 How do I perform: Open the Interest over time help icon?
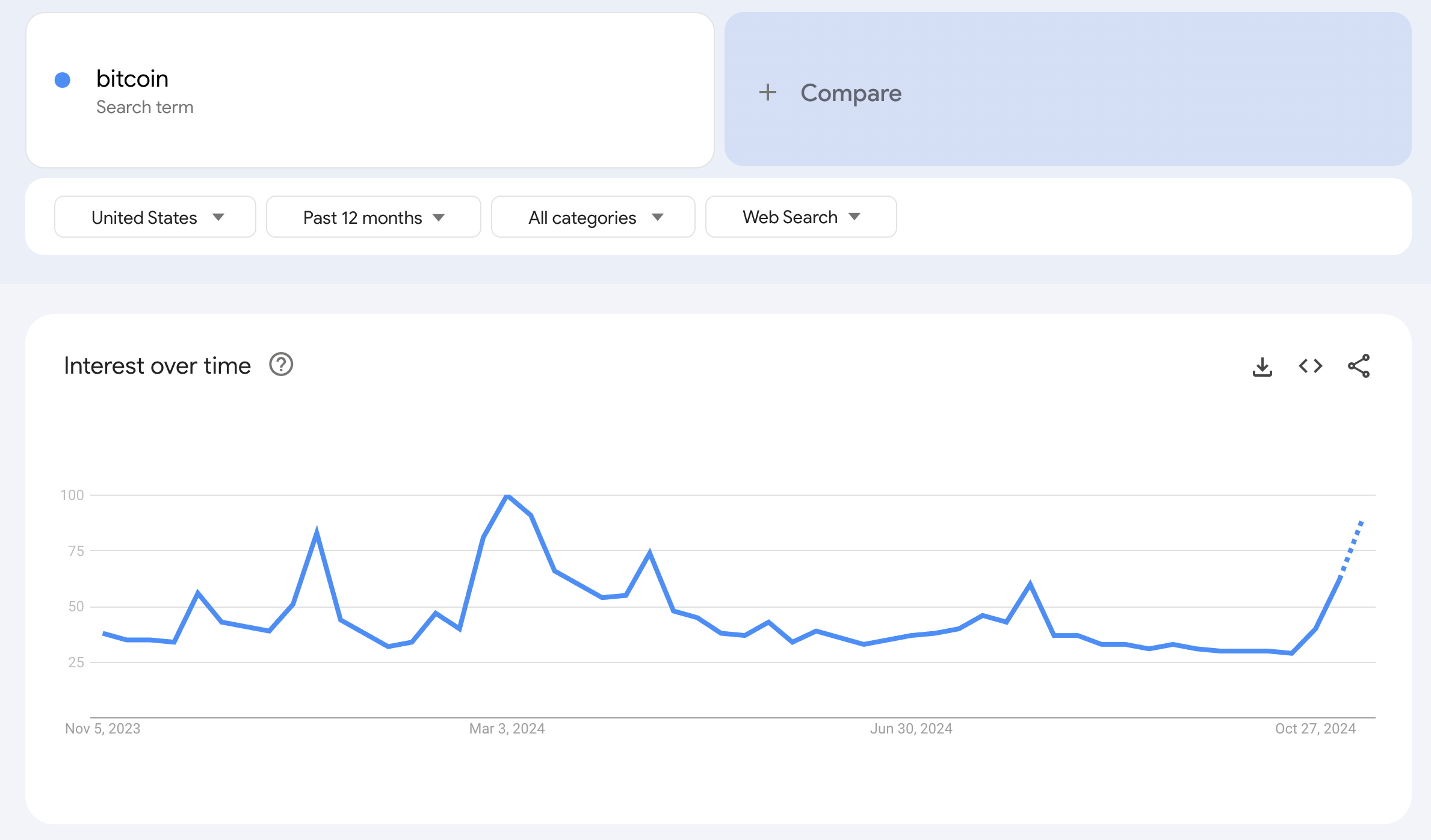click(281, 365)
